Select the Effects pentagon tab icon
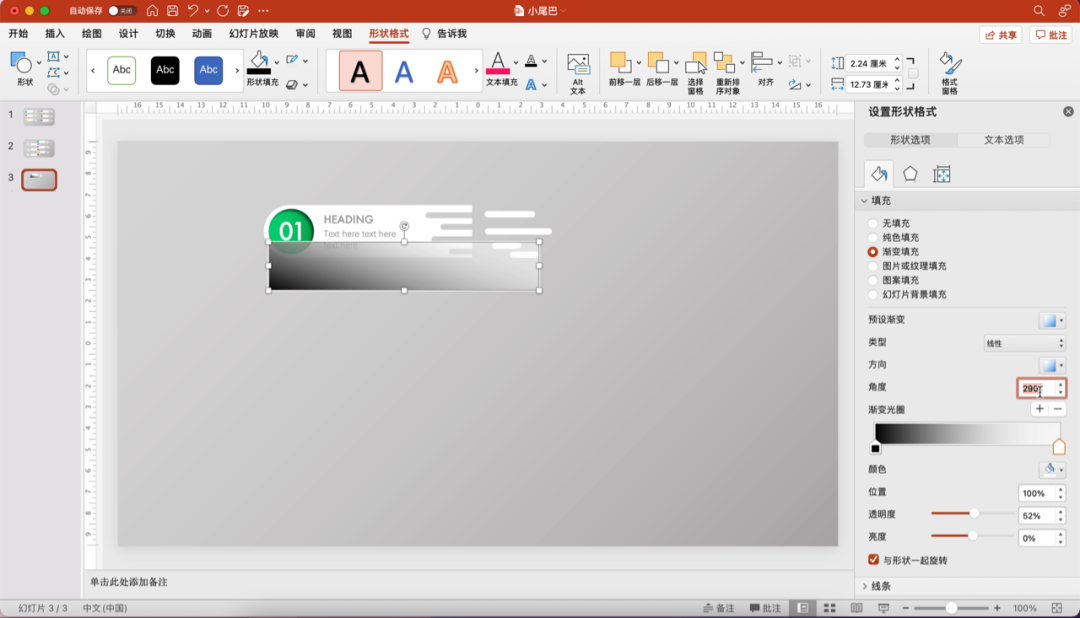 [x=910, y=174]
